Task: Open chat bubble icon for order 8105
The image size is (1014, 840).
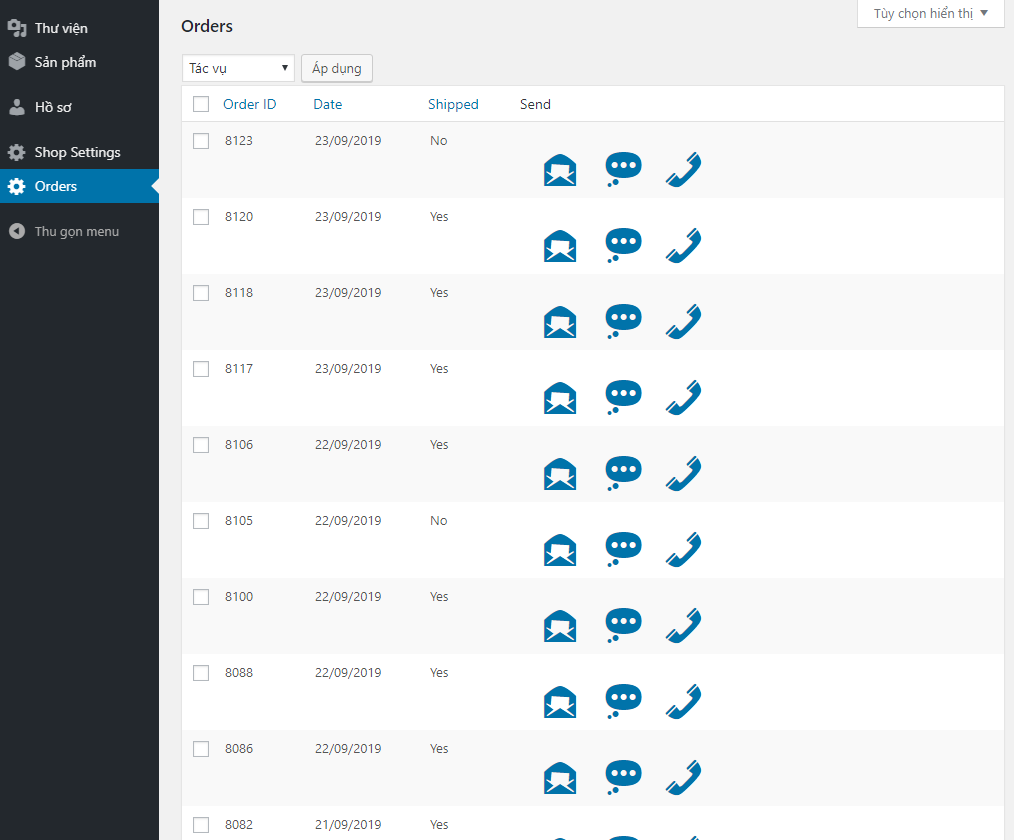Action: [x=623, y=550]
